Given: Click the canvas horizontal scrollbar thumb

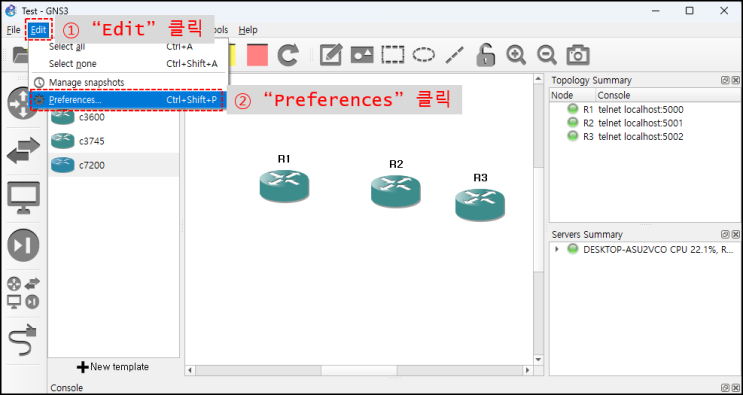Looking at the screenshot, I should pyautogui.click(x=359, y=370).
